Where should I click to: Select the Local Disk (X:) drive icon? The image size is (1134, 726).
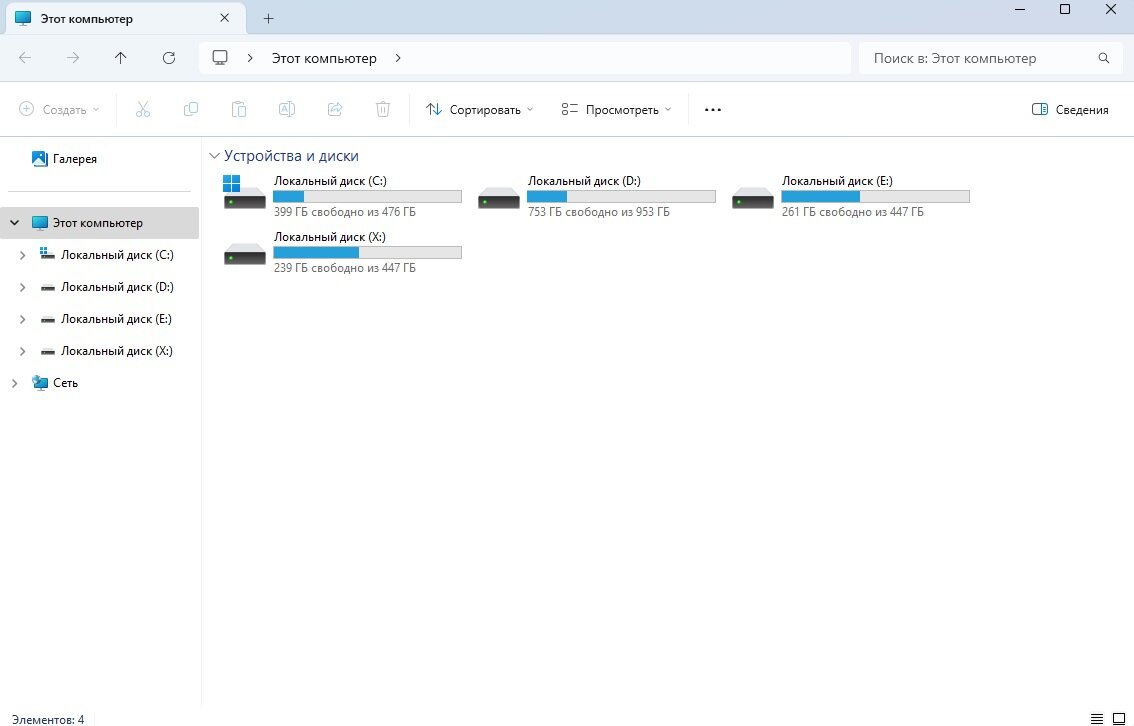[244, 253]
